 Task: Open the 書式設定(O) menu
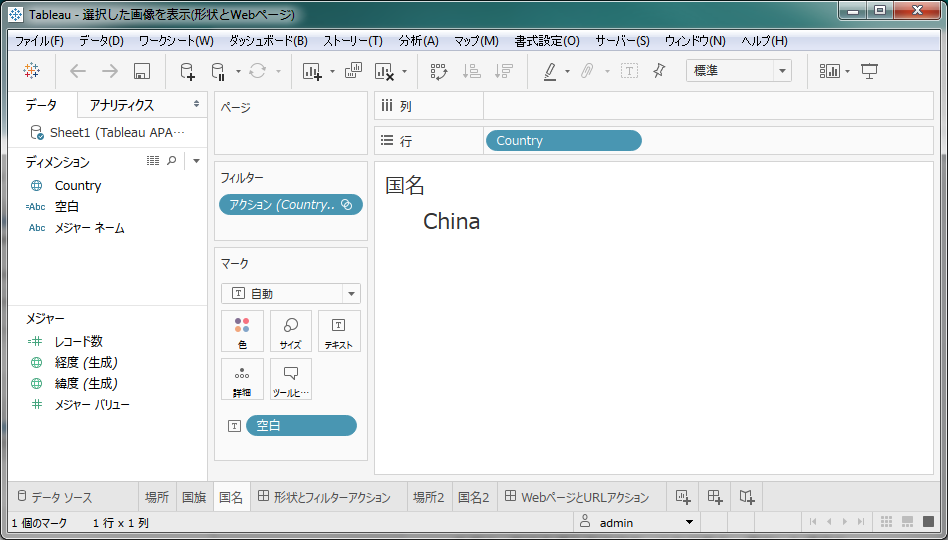coord(547,41)
